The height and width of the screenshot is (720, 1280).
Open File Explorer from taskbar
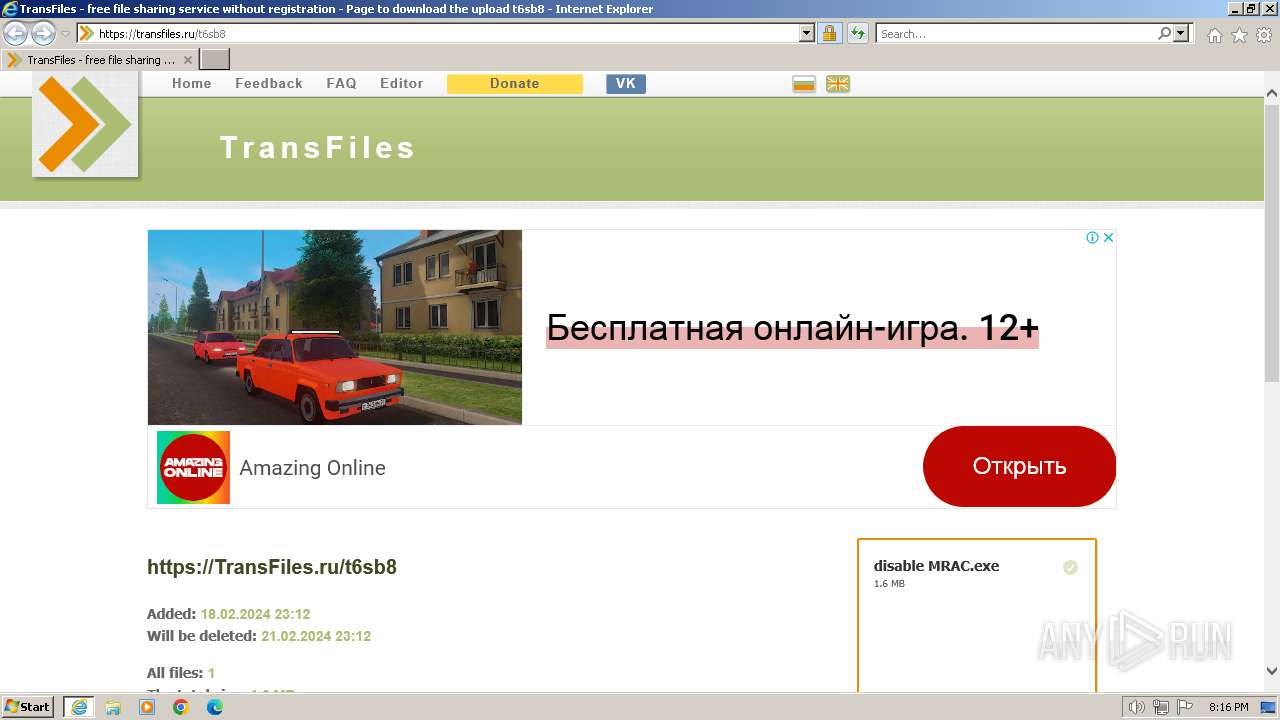click(x=113, y=707)
